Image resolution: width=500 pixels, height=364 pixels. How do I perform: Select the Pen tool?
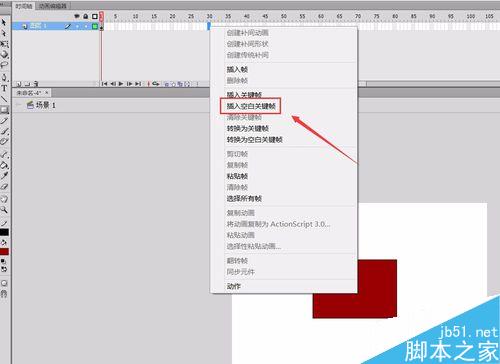click(4, 77)
